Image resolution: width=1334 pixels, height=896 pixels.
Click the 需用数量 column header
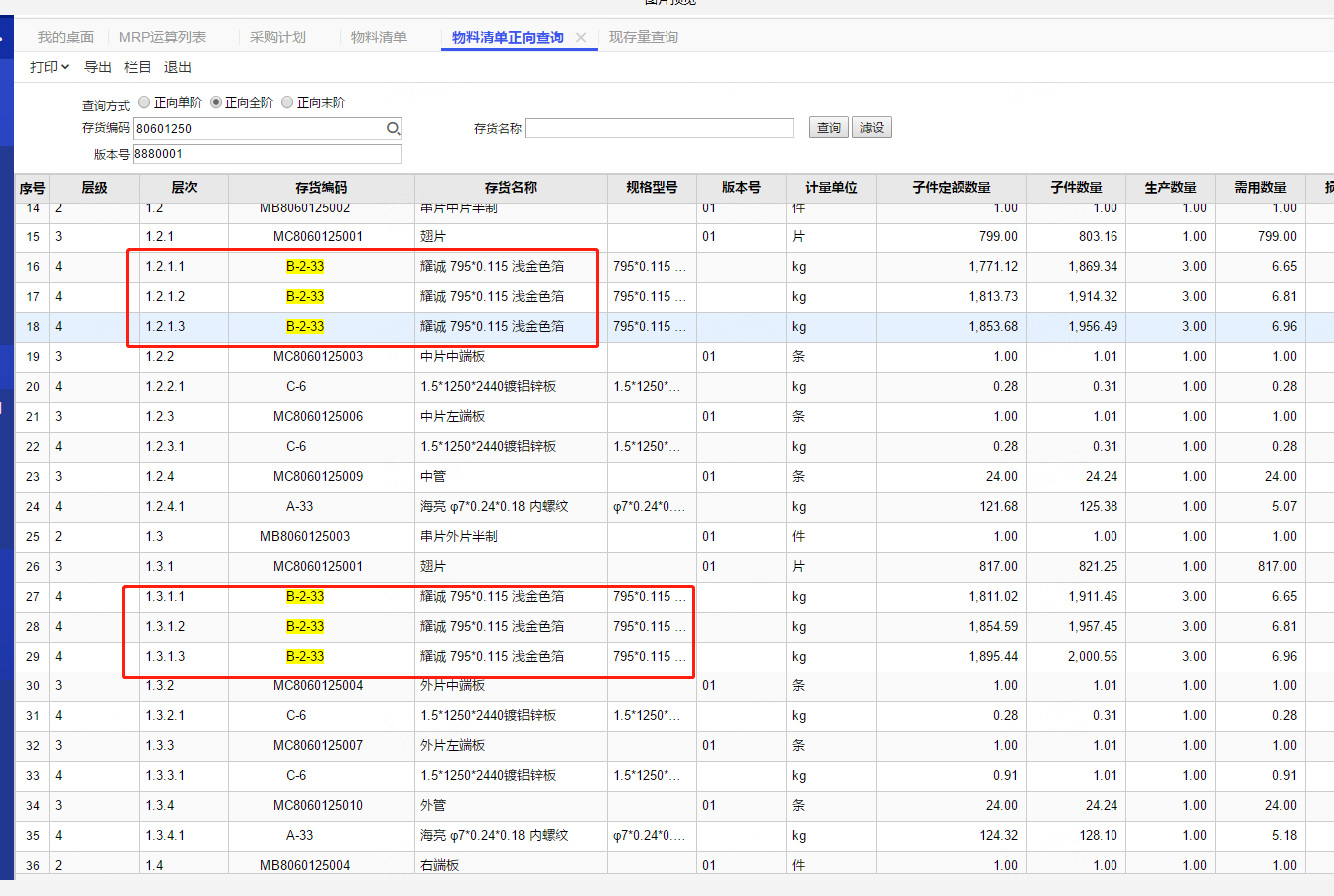1260,188
